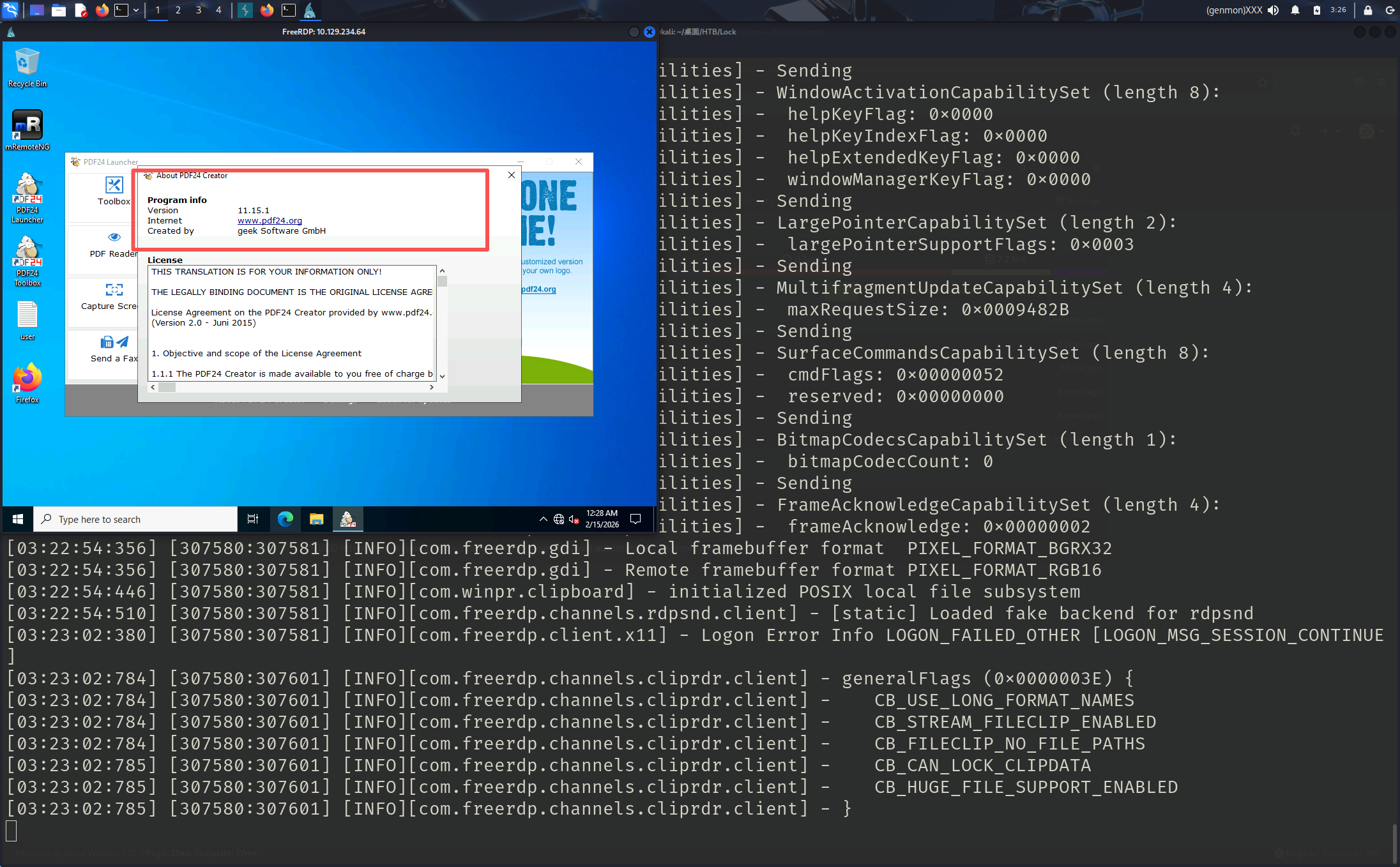The width and height of the screenshot is (1400, 867).
Task: Open terminal emulator launcher in Kali panel
Action: pos(121,10)
